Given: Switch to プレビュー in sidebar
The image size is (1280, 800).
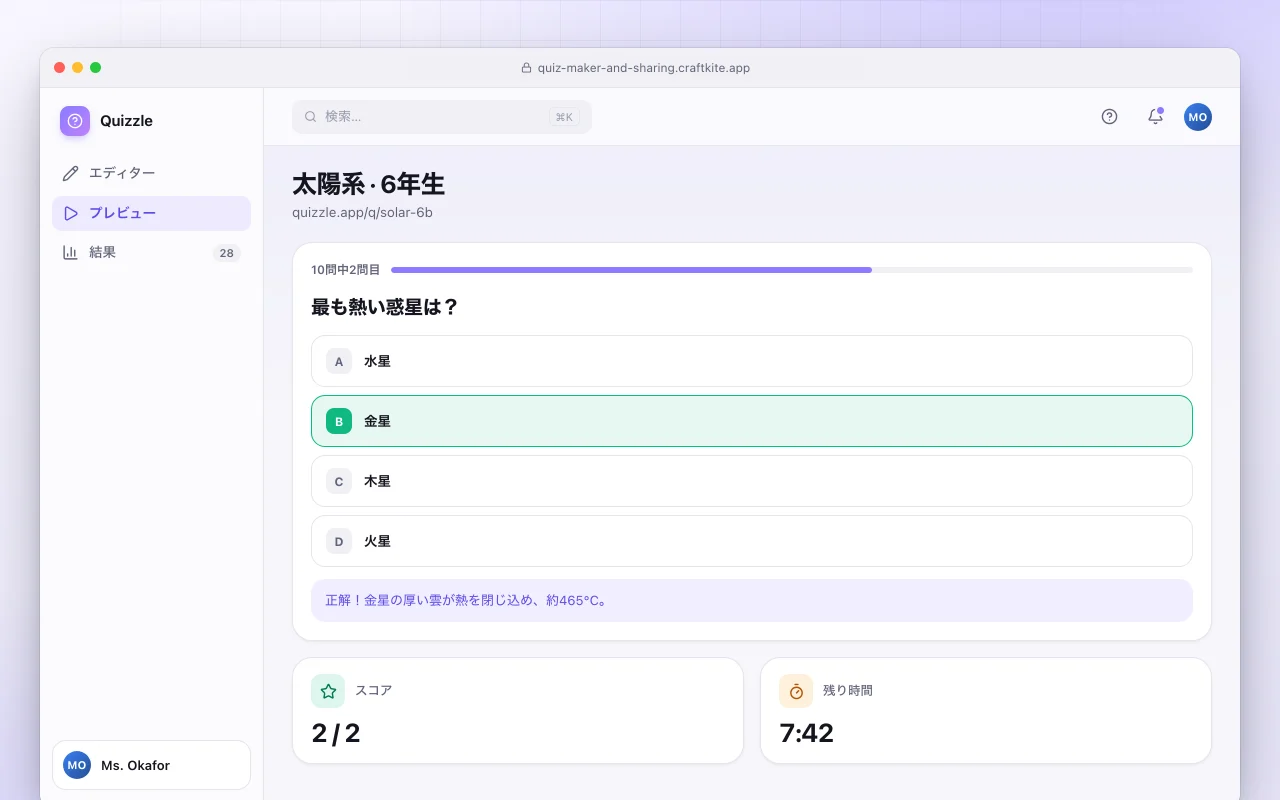Looking at the screenshot, I should [x=151, y=213].
